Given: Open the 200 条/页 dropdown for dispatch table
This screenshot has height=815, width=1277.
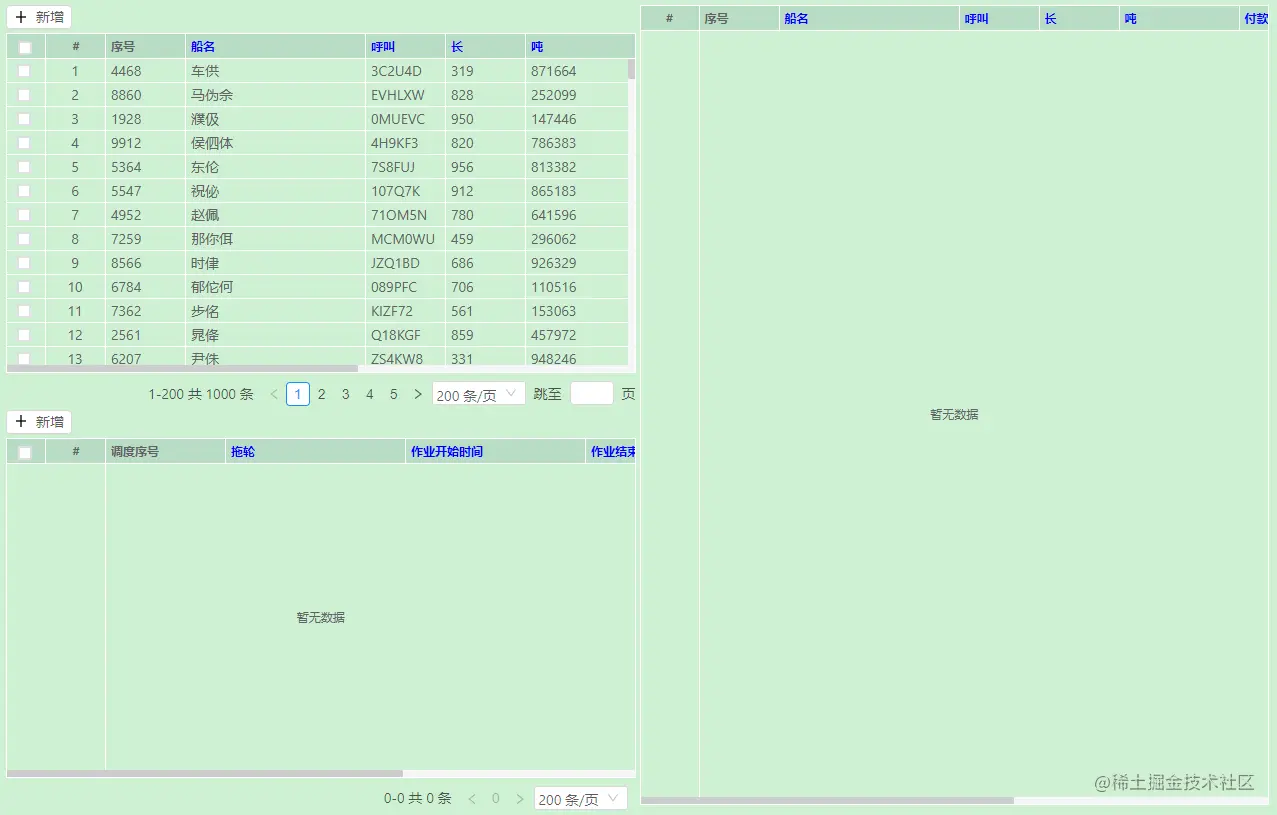Looking at the screenshot, I should coord(581,799).
